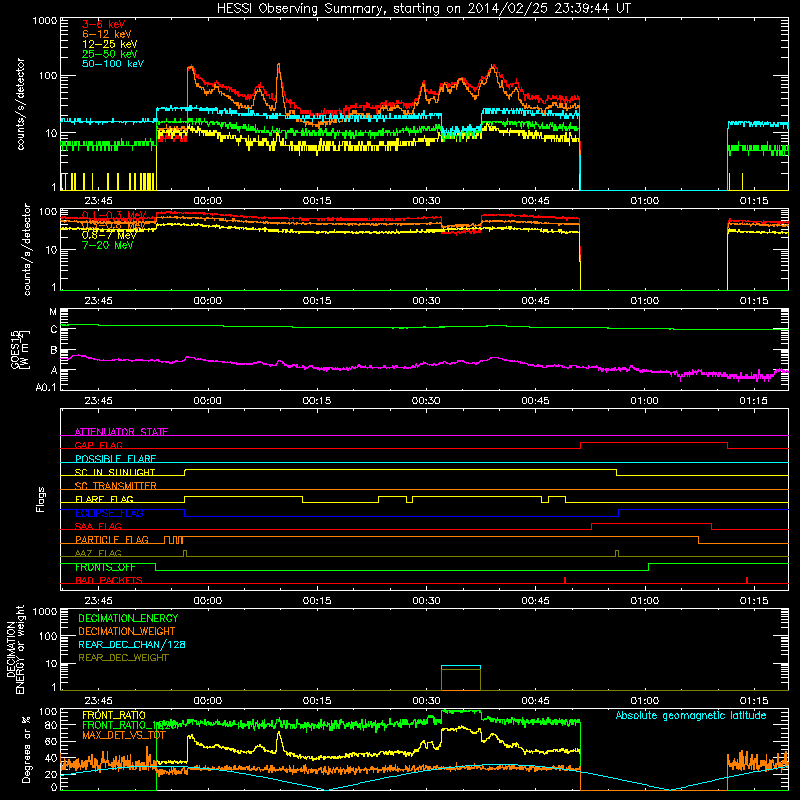Image resolution: width=800 pixels, height=800 pixels.
Task: Click the BAD_PACKETS flag label
Action: (x=109, y=580)
